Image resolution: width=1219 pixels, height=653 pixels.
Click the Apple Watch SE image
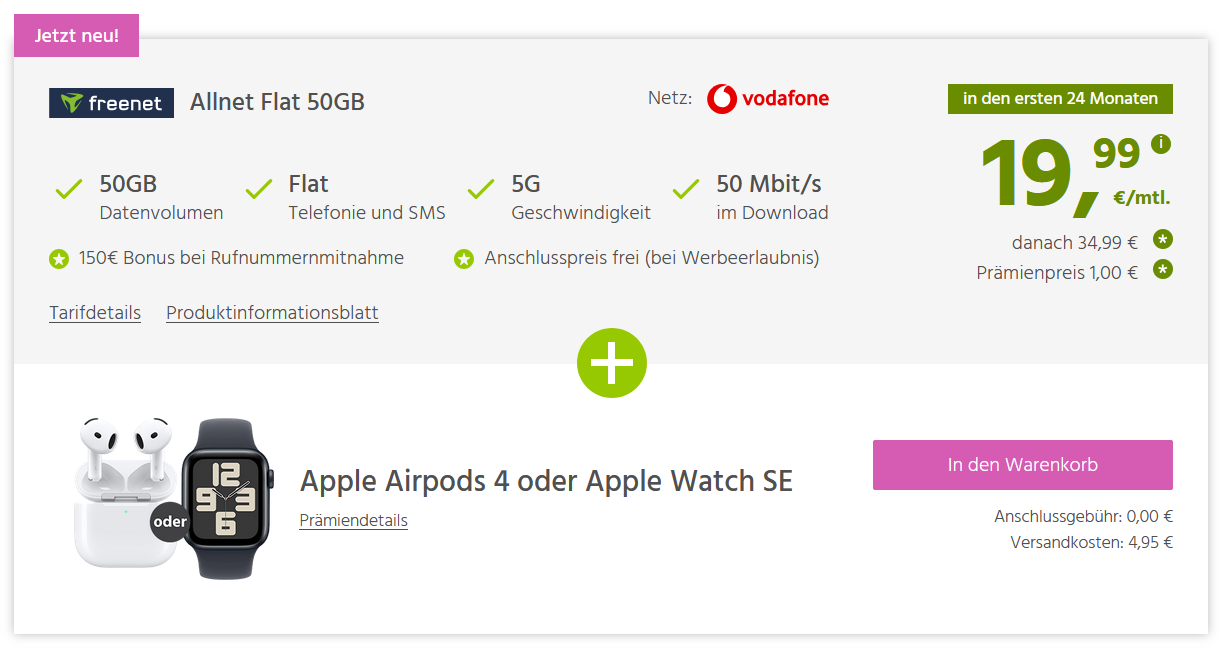point(224,497)
